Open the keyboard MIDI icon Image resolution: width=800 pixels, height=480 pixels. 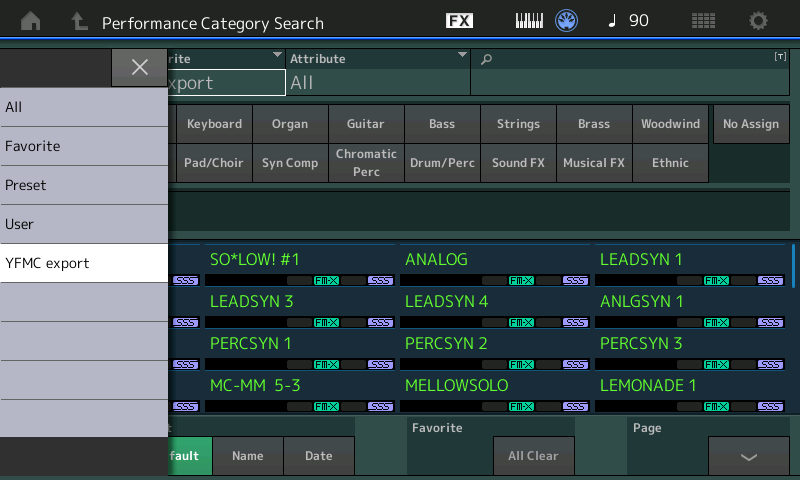pyautogui.click(x=530, y=21)
